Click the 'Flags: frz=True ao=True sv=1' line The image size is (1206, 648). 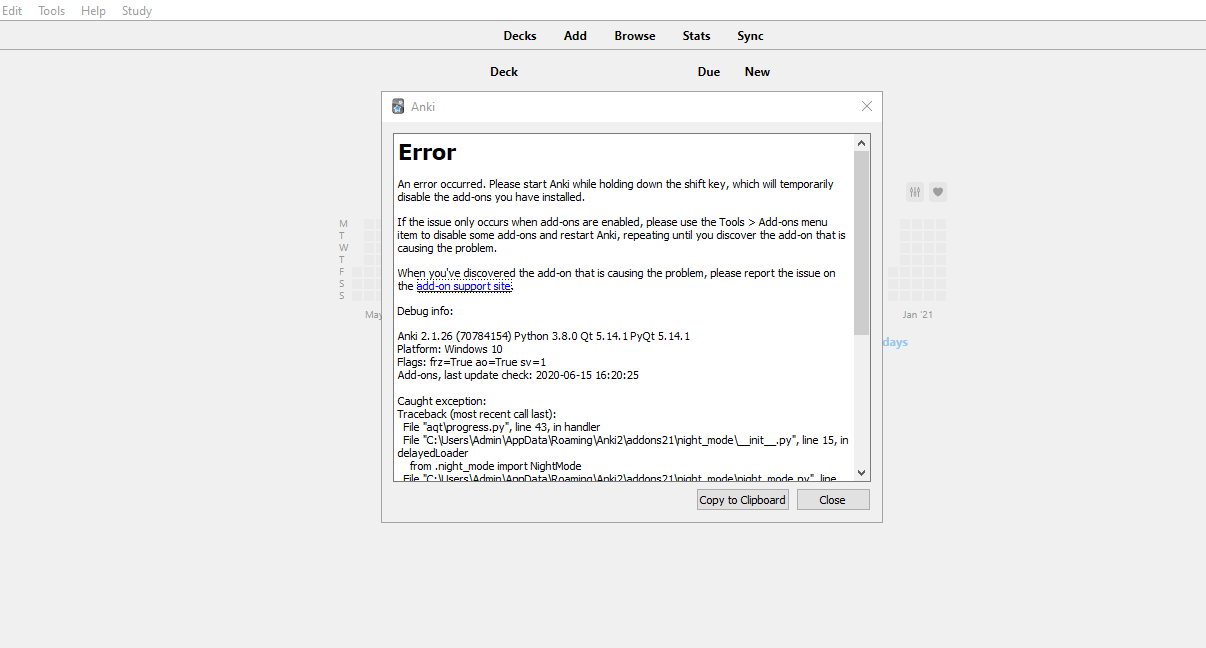pos(472,362)
